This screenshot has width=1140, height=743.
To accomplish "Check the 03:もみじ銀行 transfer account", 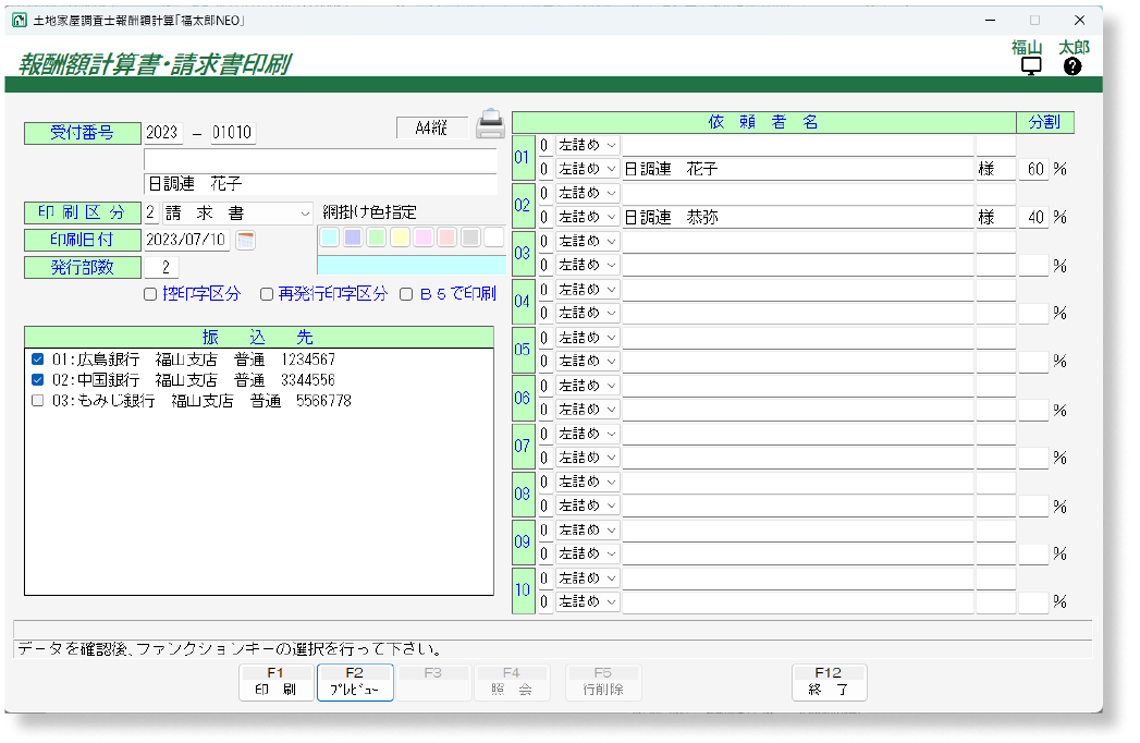I will tap(37, 401).
